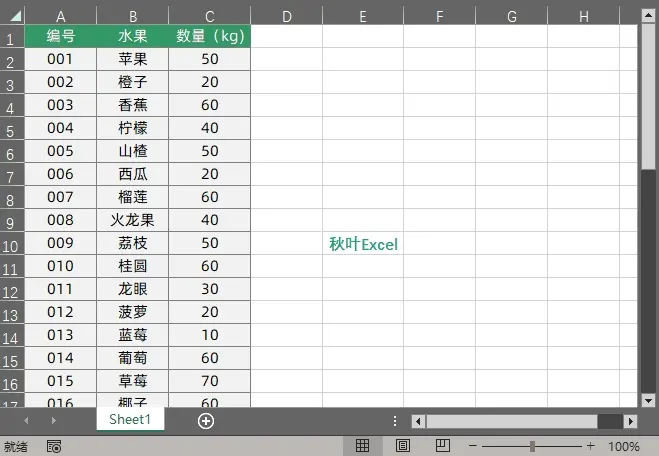The width and height of the screenshot is (659, 456).
Task: Click next sheet navigation arrow
Action: click(x=53, y=420)
